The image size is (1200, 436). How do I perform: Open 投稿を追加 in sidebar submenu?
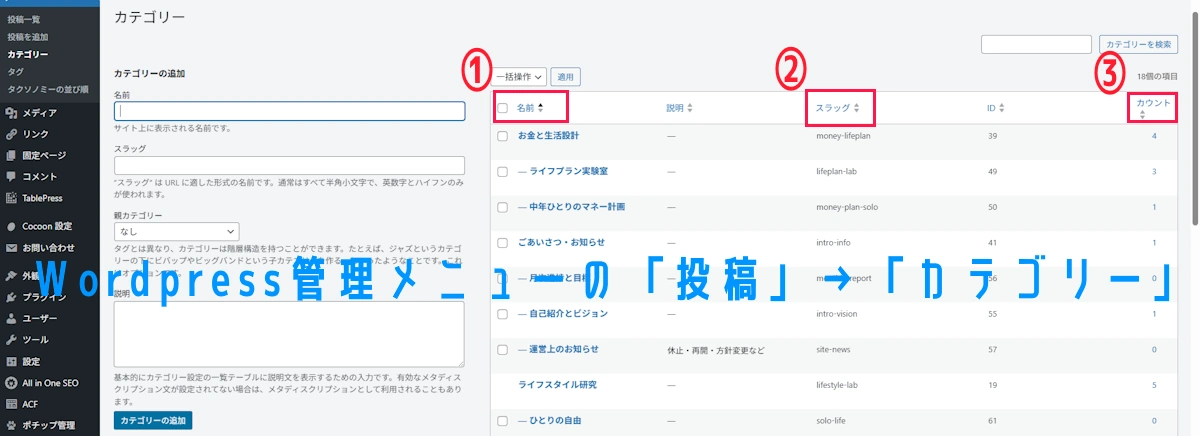tap(28, 37)
